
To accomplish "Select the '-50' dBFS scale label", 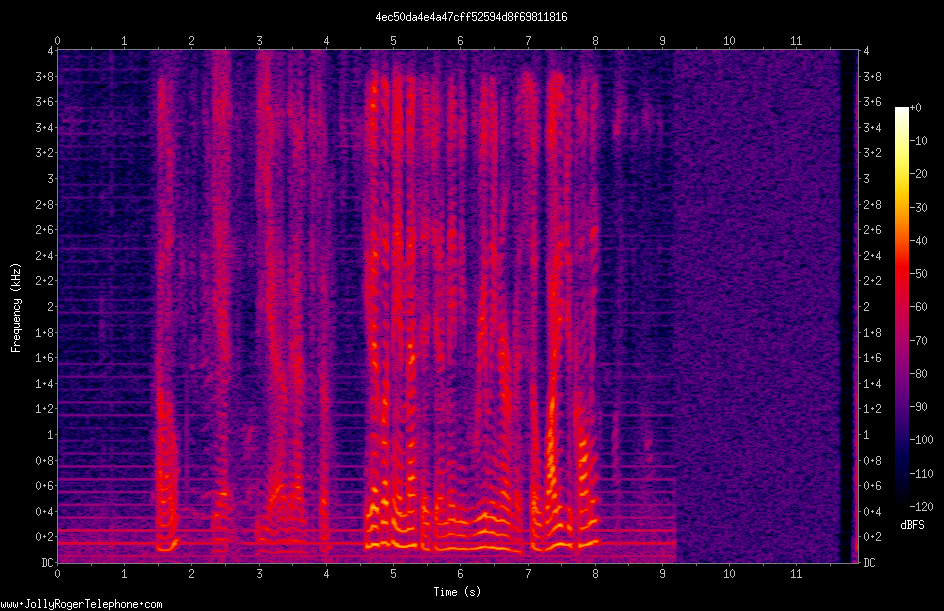I will pyautogui.click(x=919, y=274).
